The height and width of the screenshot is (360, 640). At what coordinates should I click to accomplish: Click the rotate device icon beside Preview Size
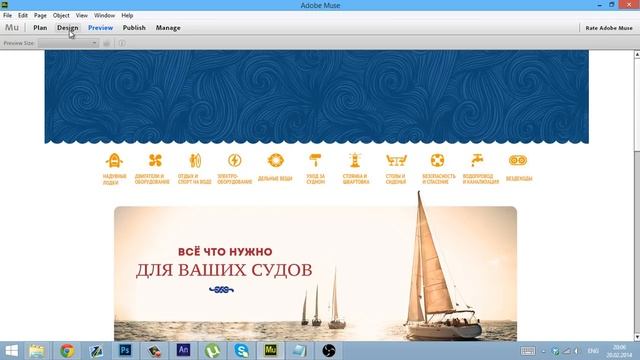[107, 43]
